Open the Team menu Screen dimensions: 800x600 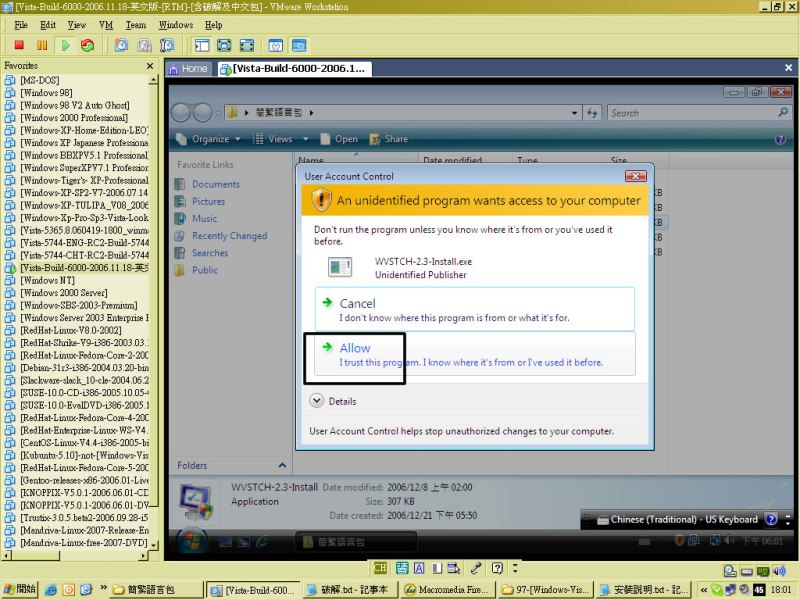tap(136, 25)
